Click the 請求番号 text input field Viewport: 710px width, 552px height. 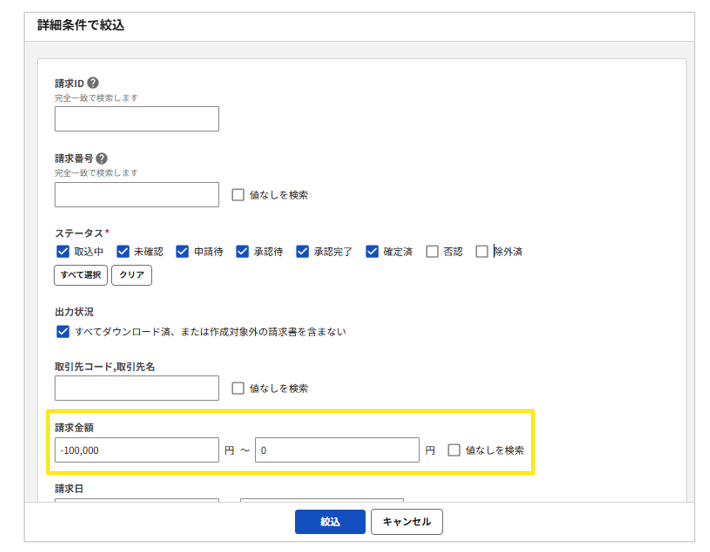[136, 194]
